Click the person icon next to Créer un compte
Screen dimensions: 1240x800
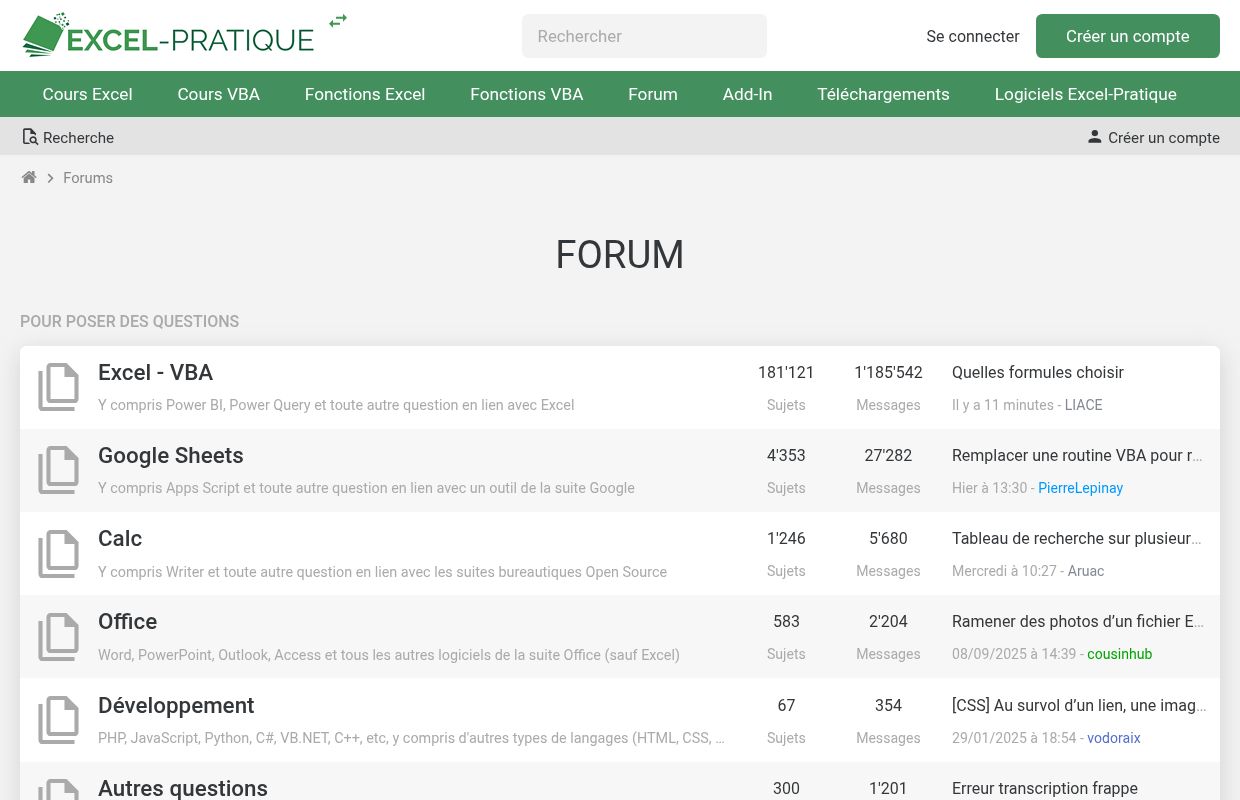coord(1095,137)
